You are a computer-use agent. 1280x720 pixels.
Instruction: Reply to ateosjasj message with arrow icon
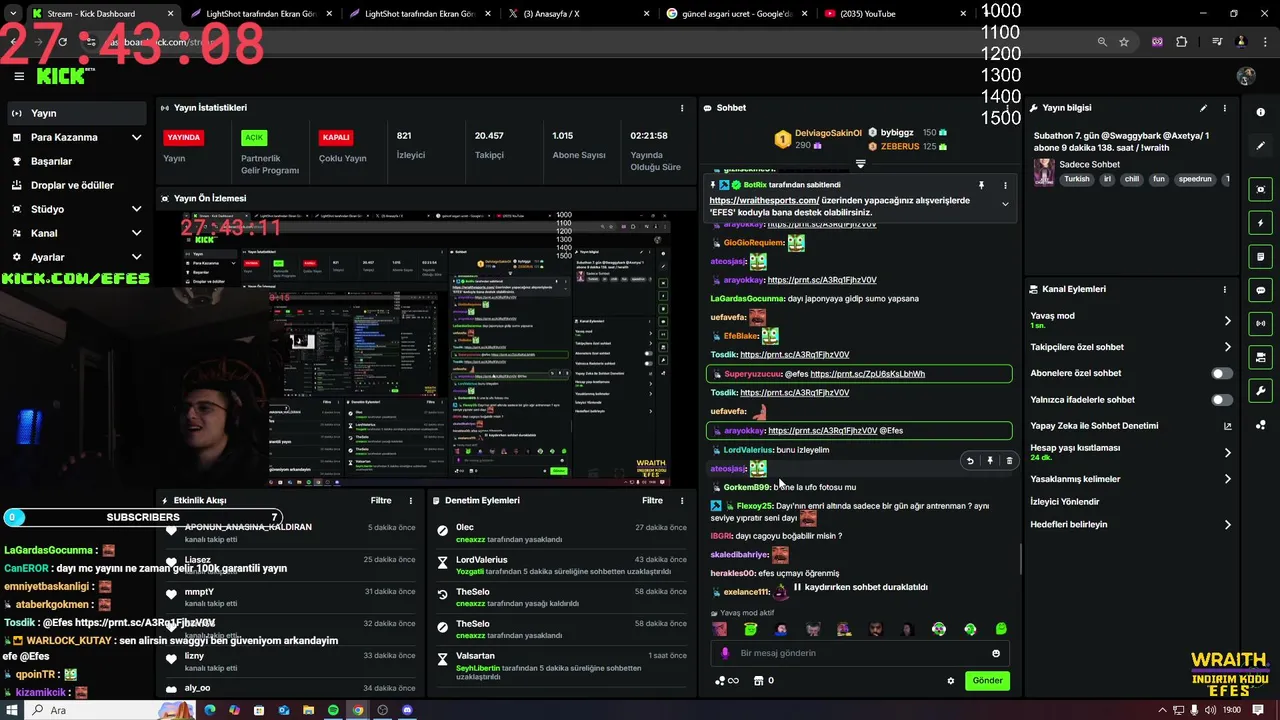[969, 461]
